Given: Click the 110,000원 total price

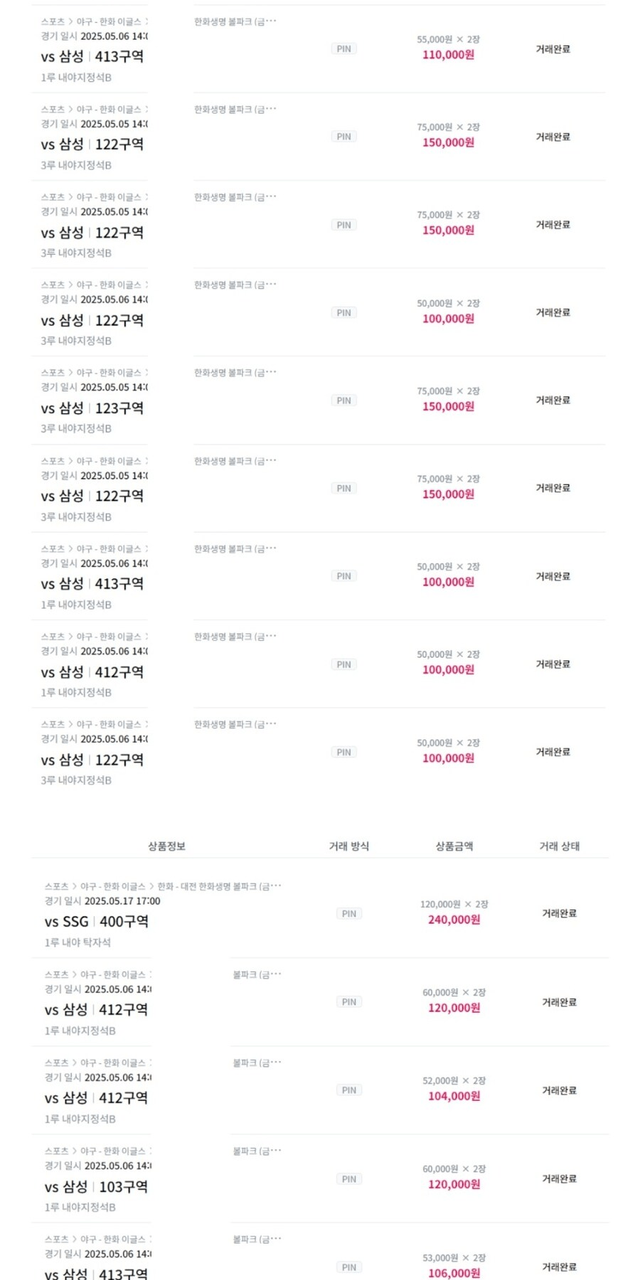Looking at the screenshot, I should 448,55.
